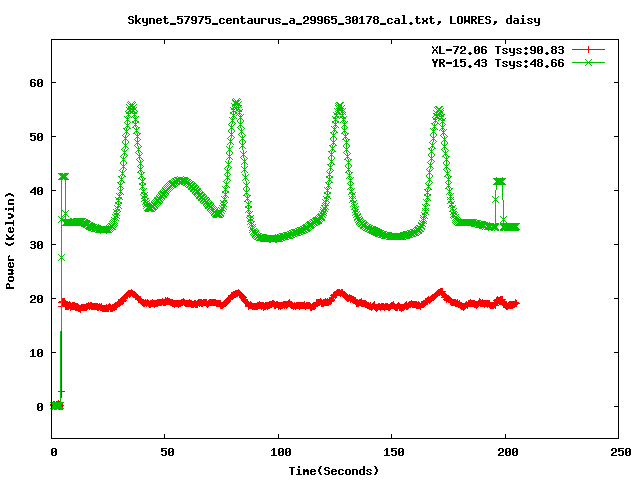Screen dimensions: 640x480
Task: Click the green peak near 80 seconds
Action: (x=236, y=103)
